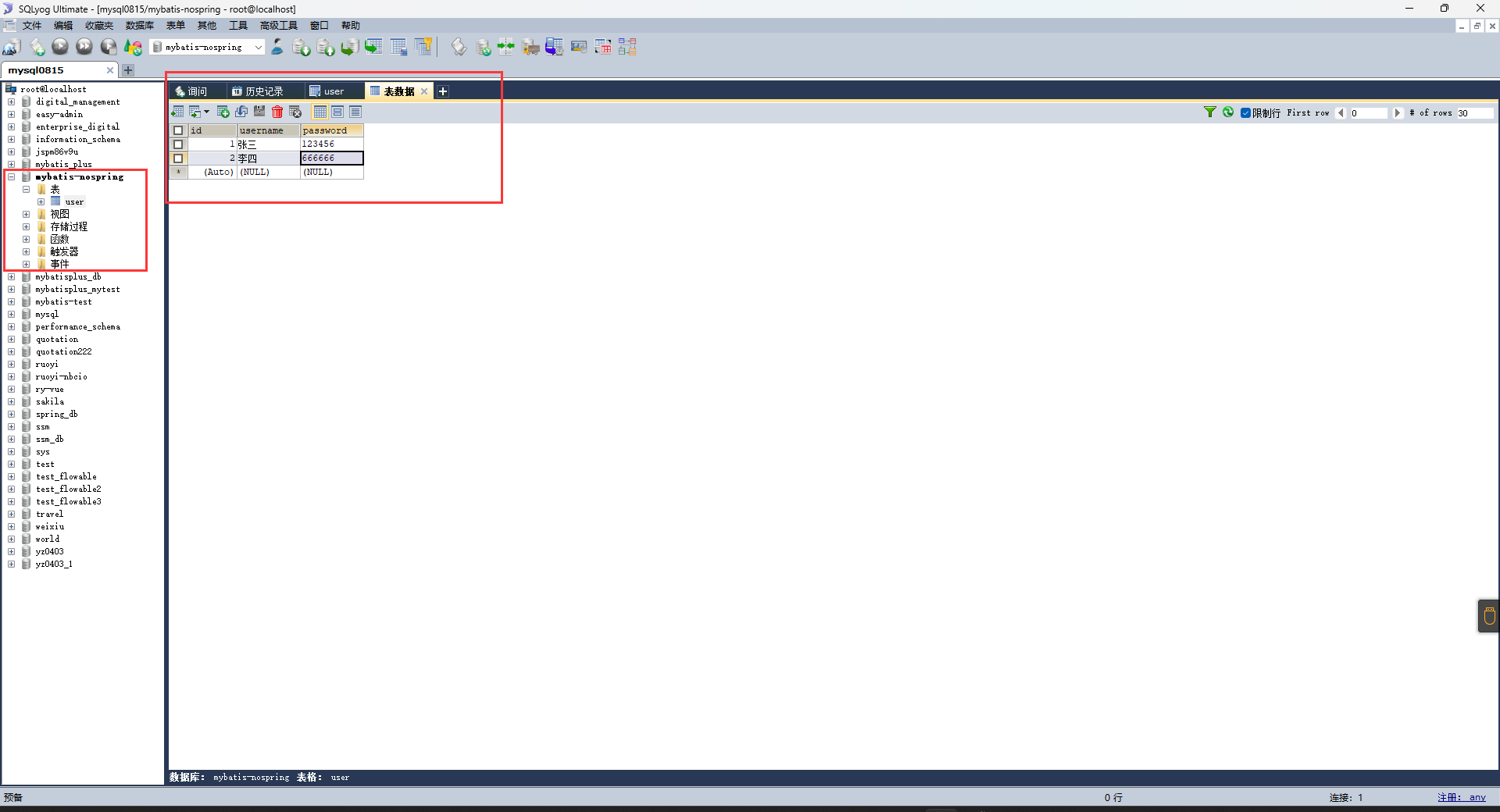Click the next page arrow by First row
Screen dimensions: 1500x812
pos(1398,113)
